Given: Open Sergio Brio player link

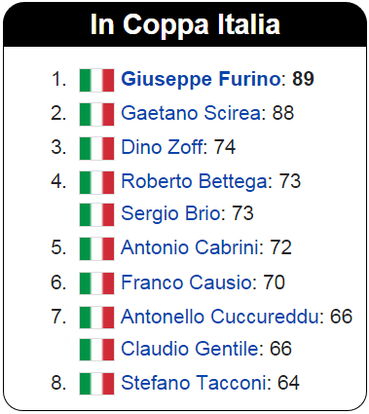Looking at the screenshot, I should (171, 214).
